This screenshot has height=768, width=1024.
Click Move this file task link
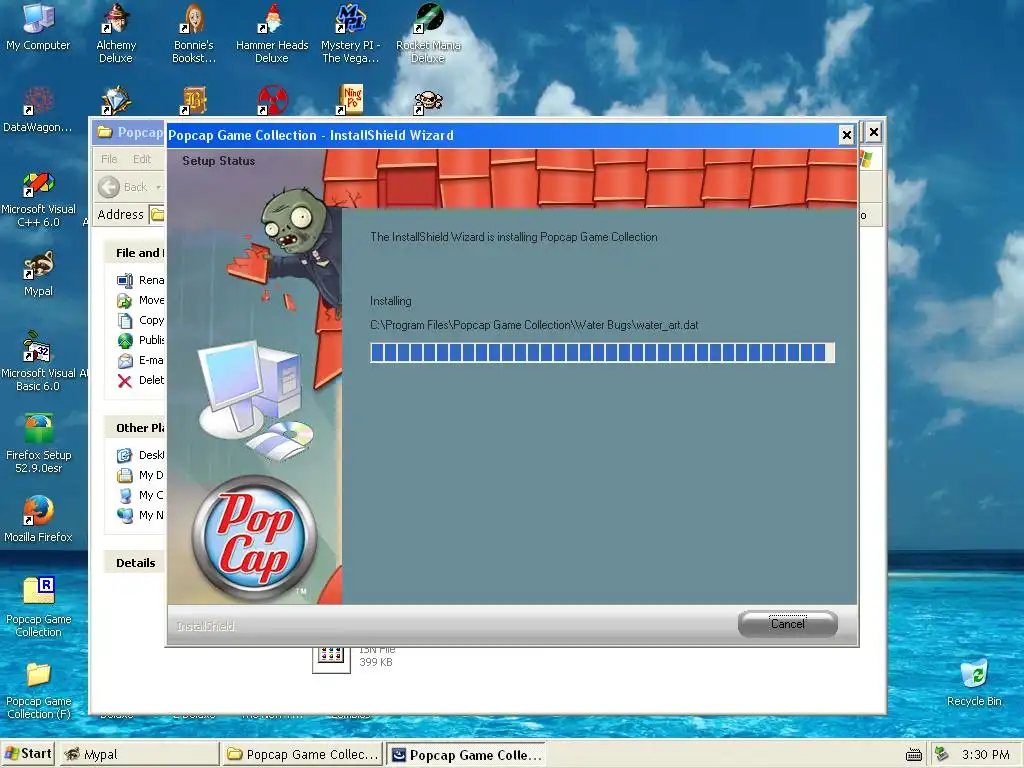point(140,300)
